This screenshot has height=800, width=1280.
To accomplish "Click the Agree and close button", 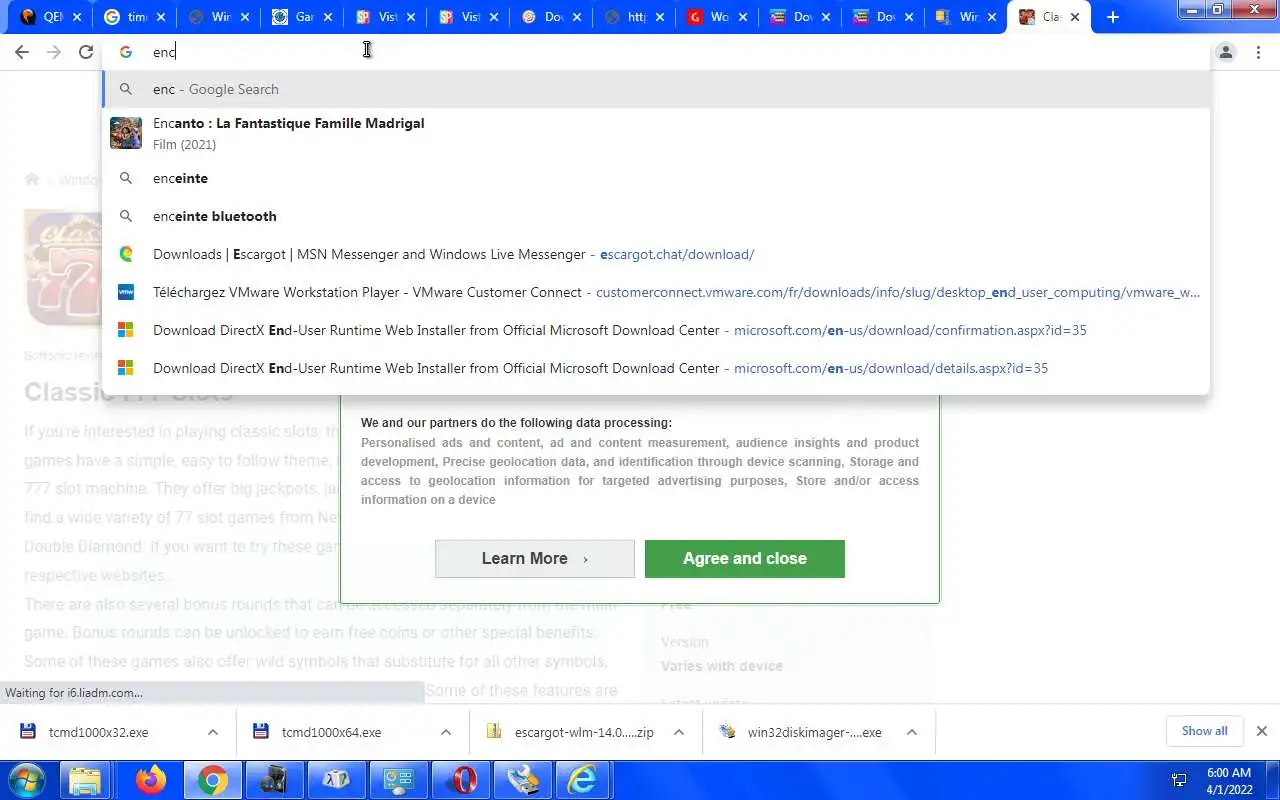I will 745,559.
